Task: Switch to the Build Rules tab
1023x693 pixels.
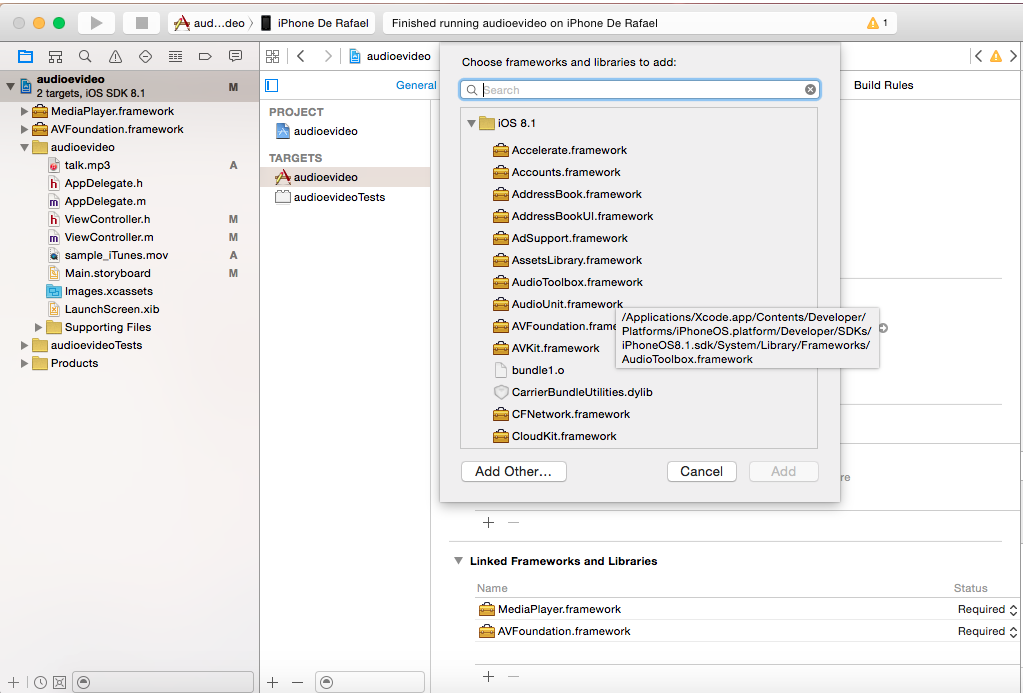Action: click(883, 85)
